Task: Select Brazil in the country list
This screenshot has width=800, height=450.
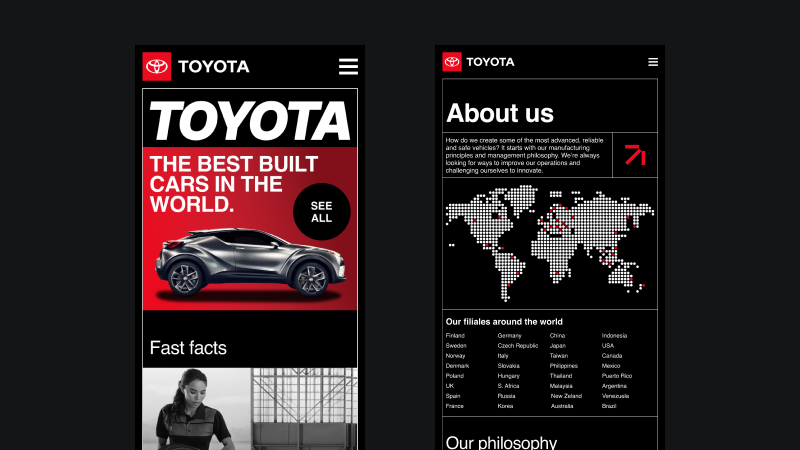Action: tap(609, 406)
